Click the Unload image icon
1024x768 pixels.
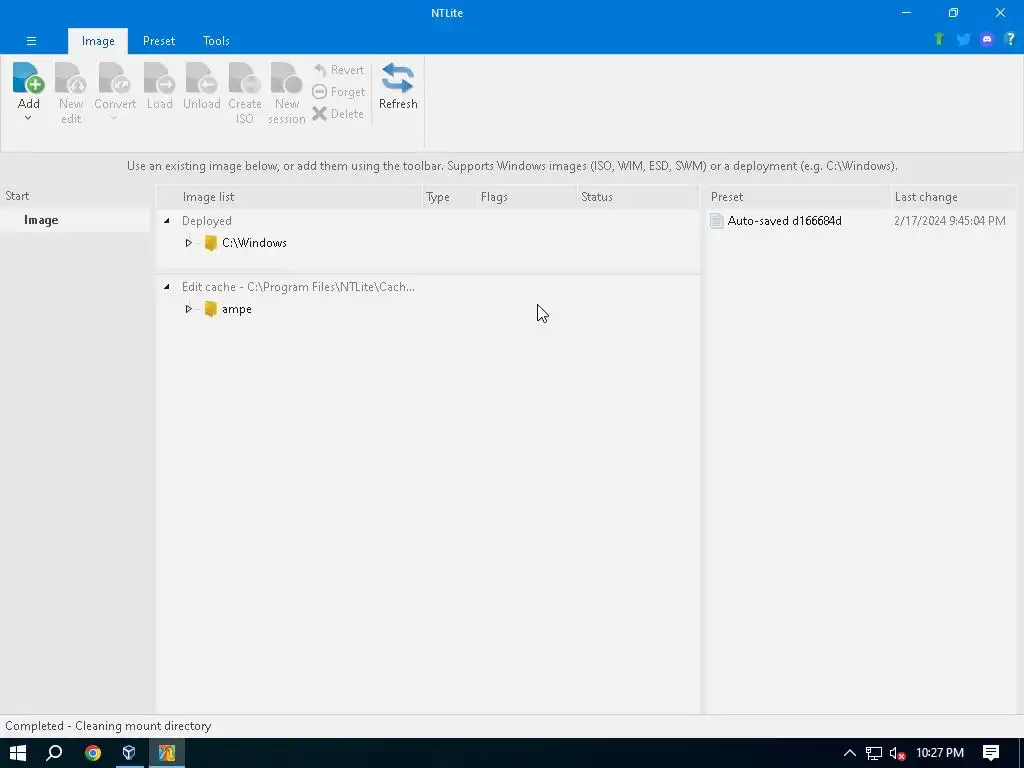(x=201, y=78)
